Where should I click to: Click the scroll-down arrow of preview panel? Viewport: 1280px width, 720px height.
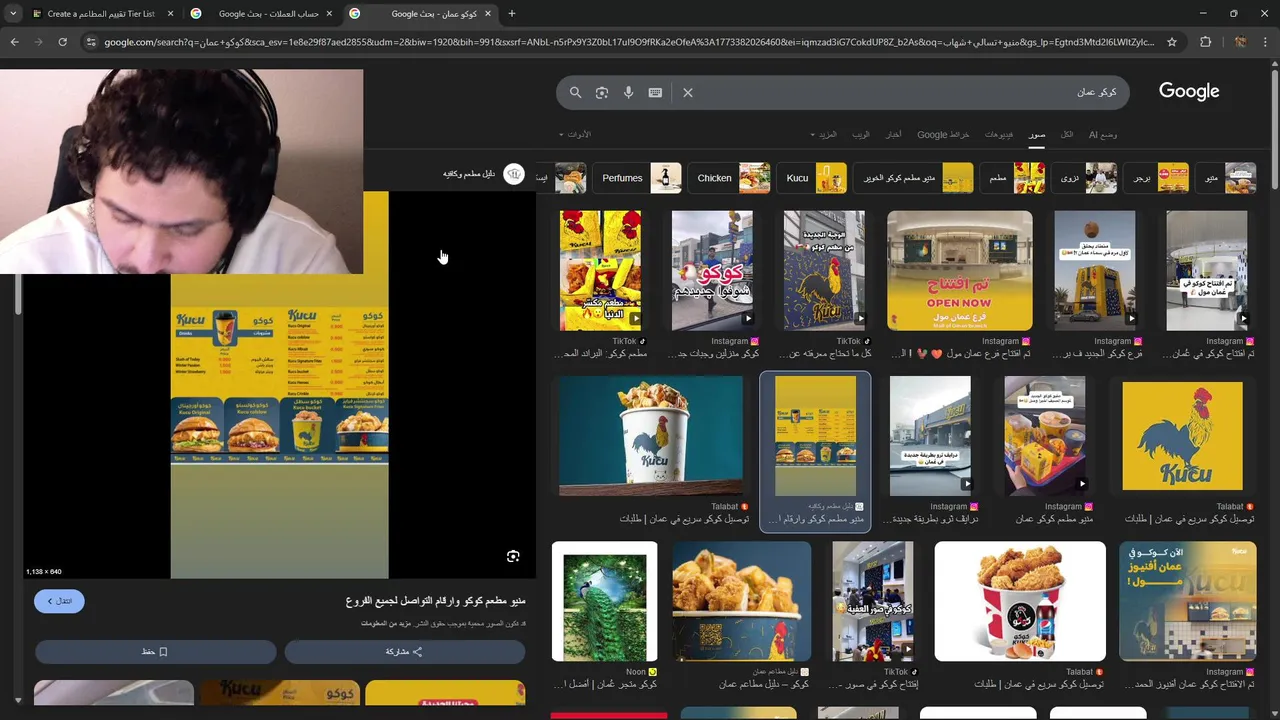click(x=18, y=700)
